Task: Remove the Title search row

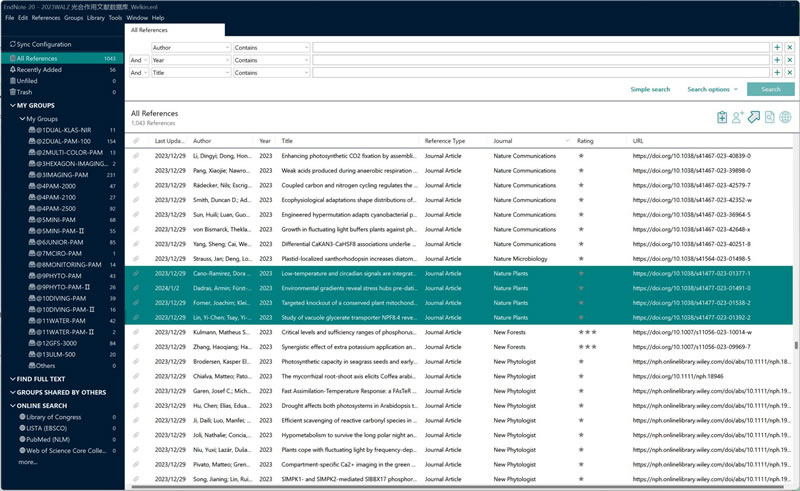Action: pos(789,73)
